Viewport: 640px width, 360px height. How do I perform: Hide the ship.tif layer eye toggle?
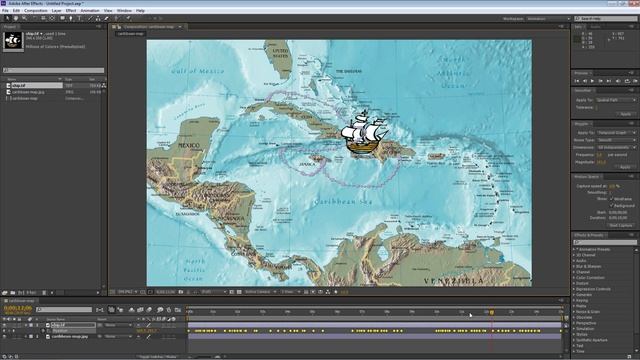tap(4, 325)
